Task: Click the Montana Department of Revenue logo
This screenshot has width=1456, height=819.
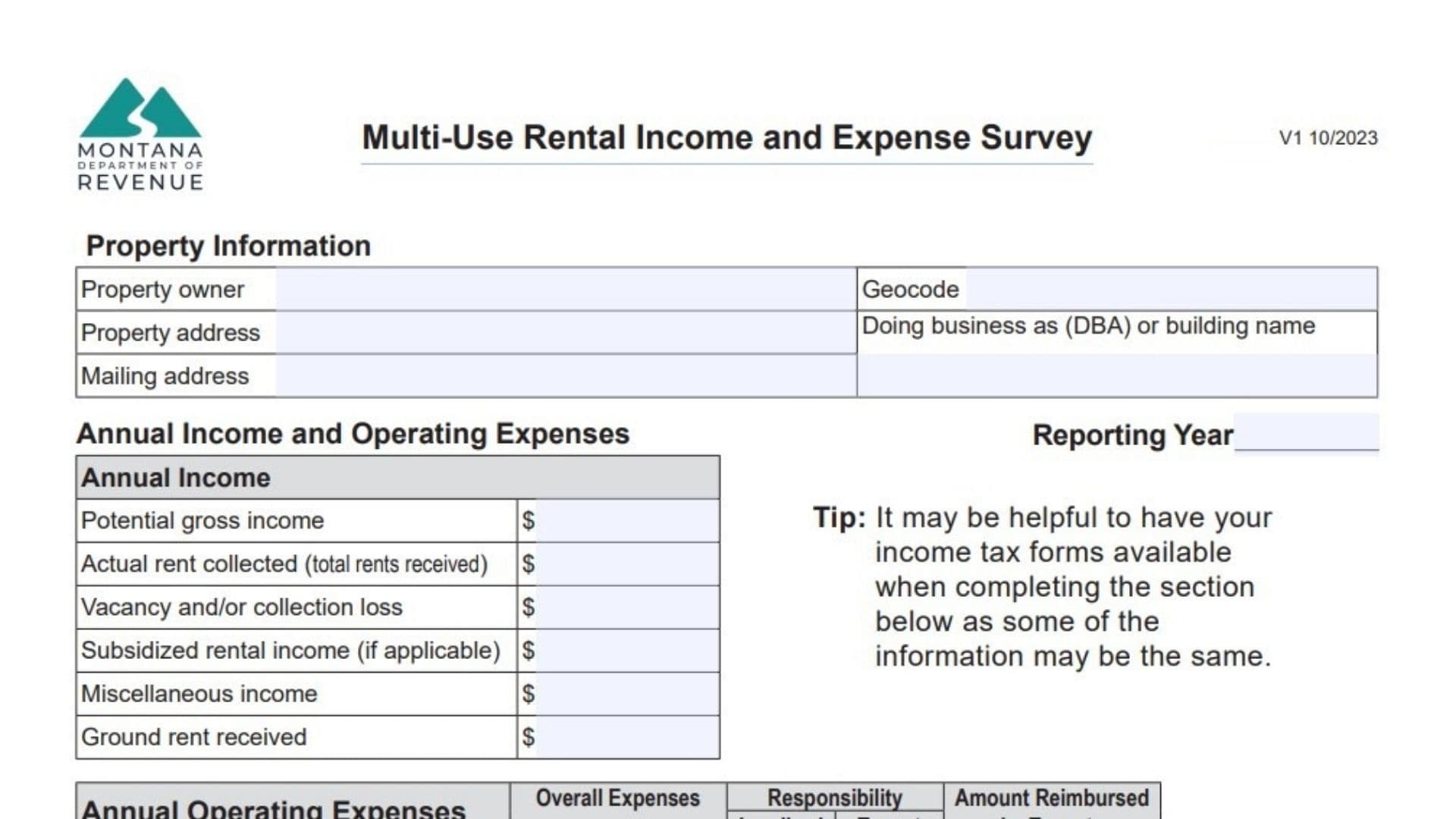Action: pos(140,134)
